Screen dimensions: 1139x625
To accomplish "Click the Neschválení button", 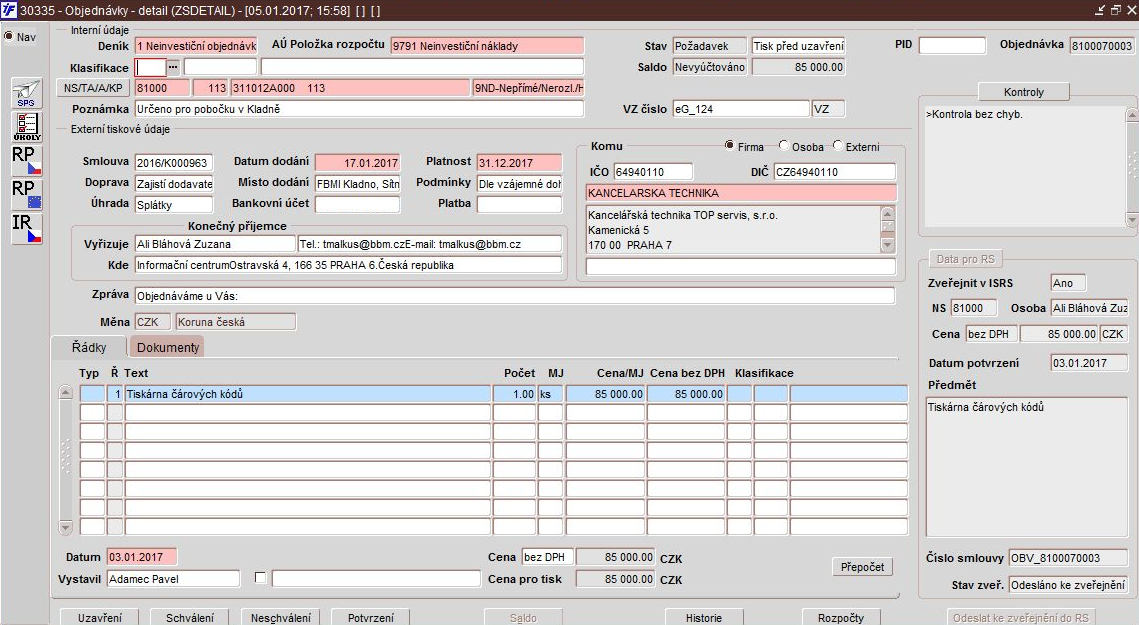I will (x=280, y=618).
